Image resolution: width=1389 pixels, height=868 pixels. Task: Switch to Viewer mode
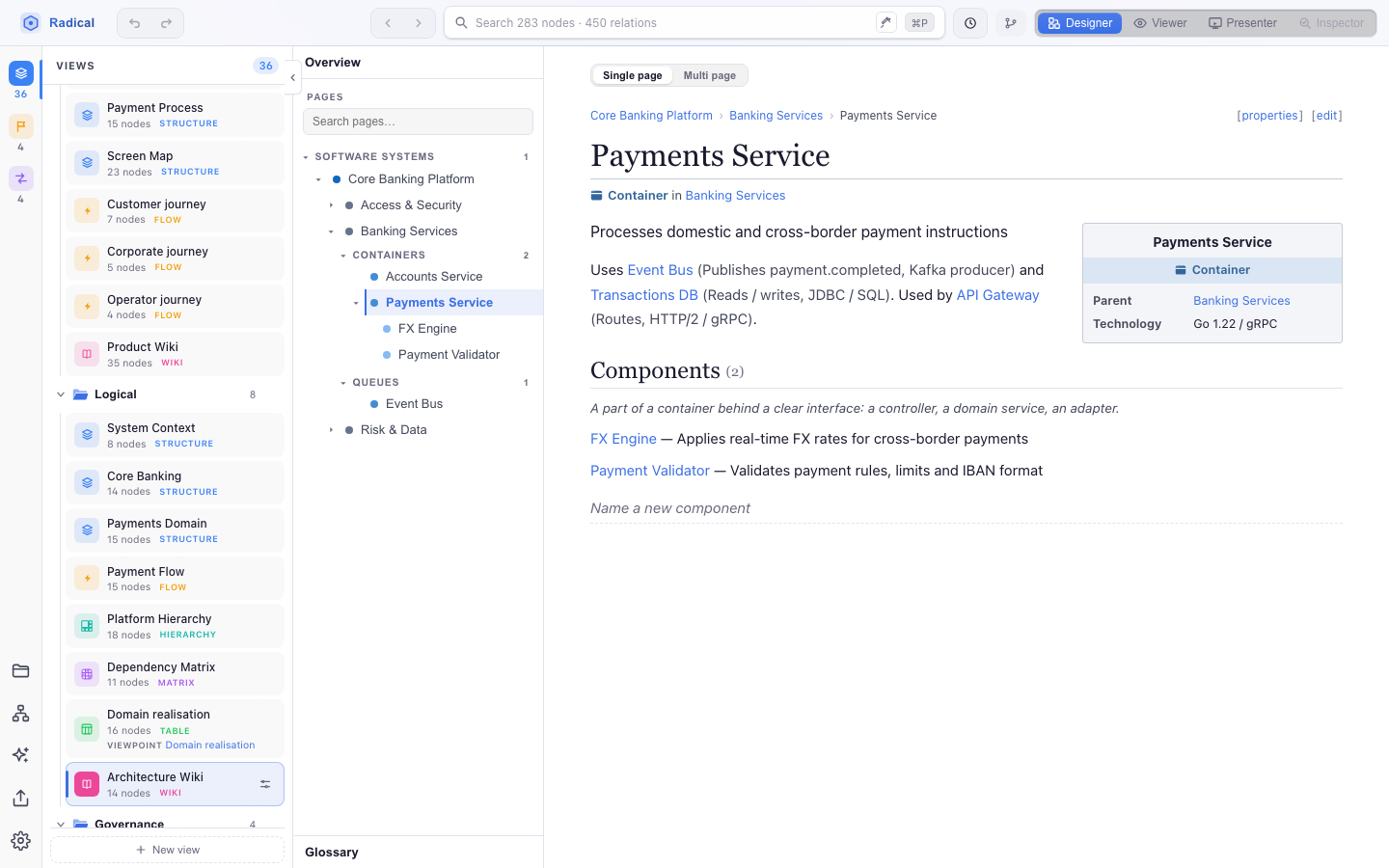click(x=1160, y=23)
